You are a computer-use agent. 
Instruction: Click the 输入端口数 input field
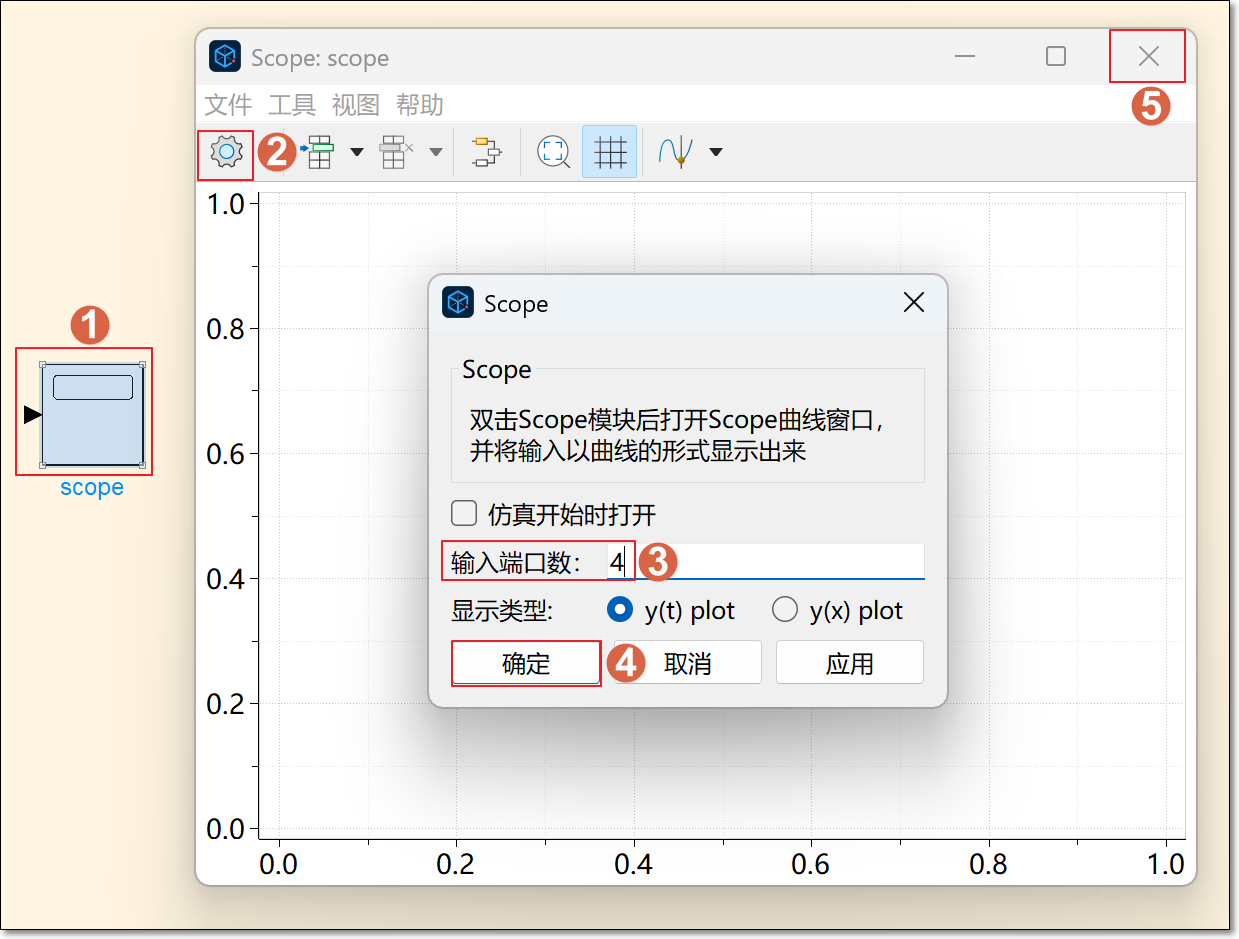click(765, 562)
